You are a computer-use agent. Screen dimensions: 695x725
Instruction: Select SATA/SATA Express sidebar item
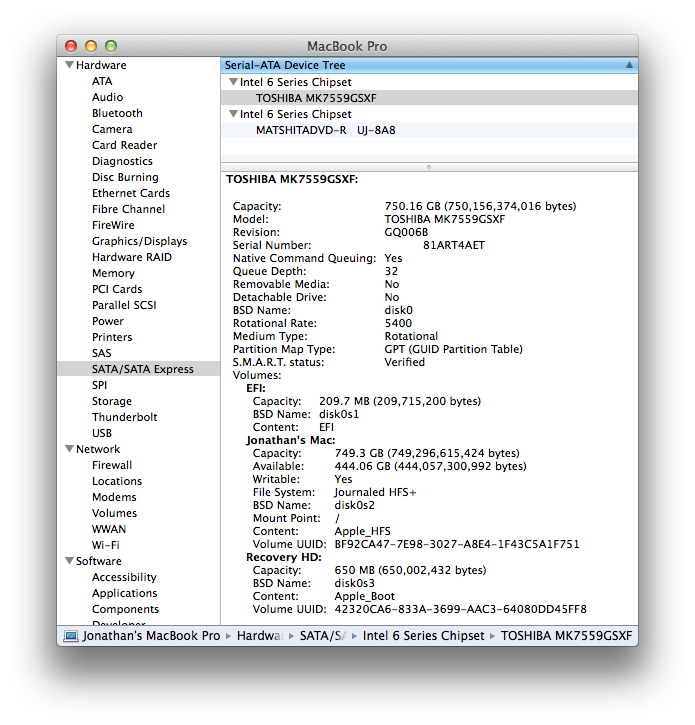point(138,369)
